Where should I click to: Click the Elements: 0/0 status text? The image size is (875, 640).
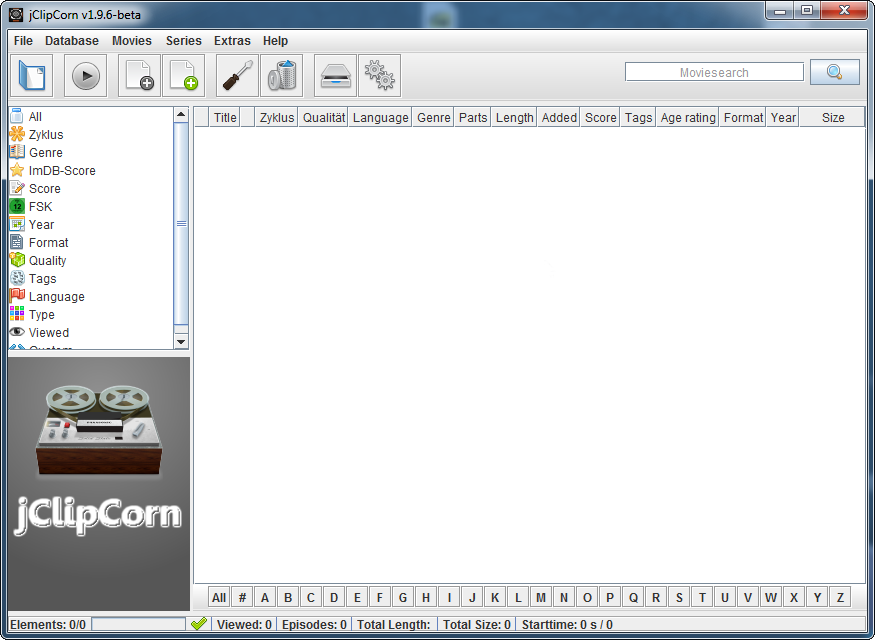[x=48, y=624]
